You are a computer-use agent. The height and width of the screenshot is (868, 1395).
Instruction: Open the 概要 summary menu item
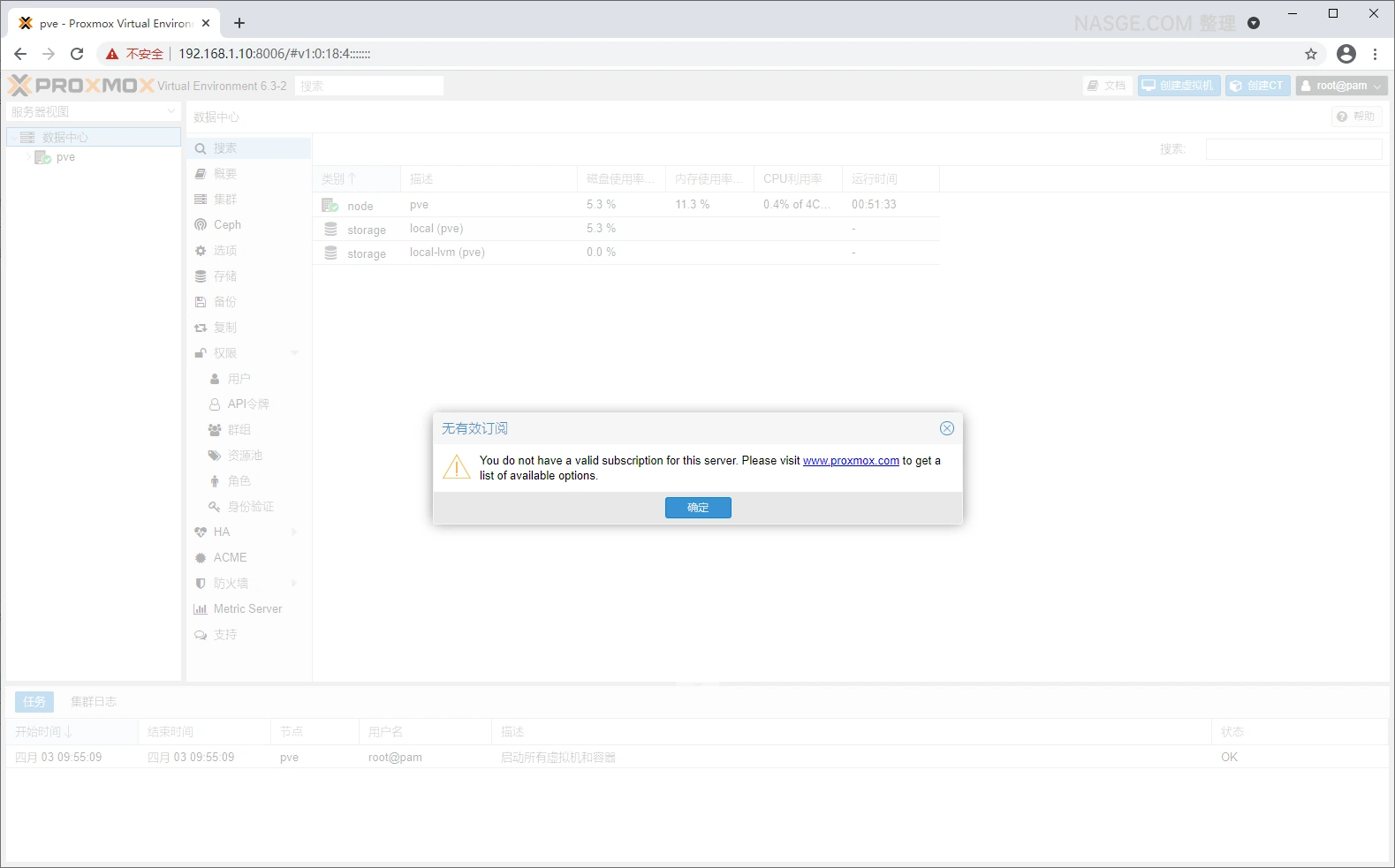[x=249, y=174]
